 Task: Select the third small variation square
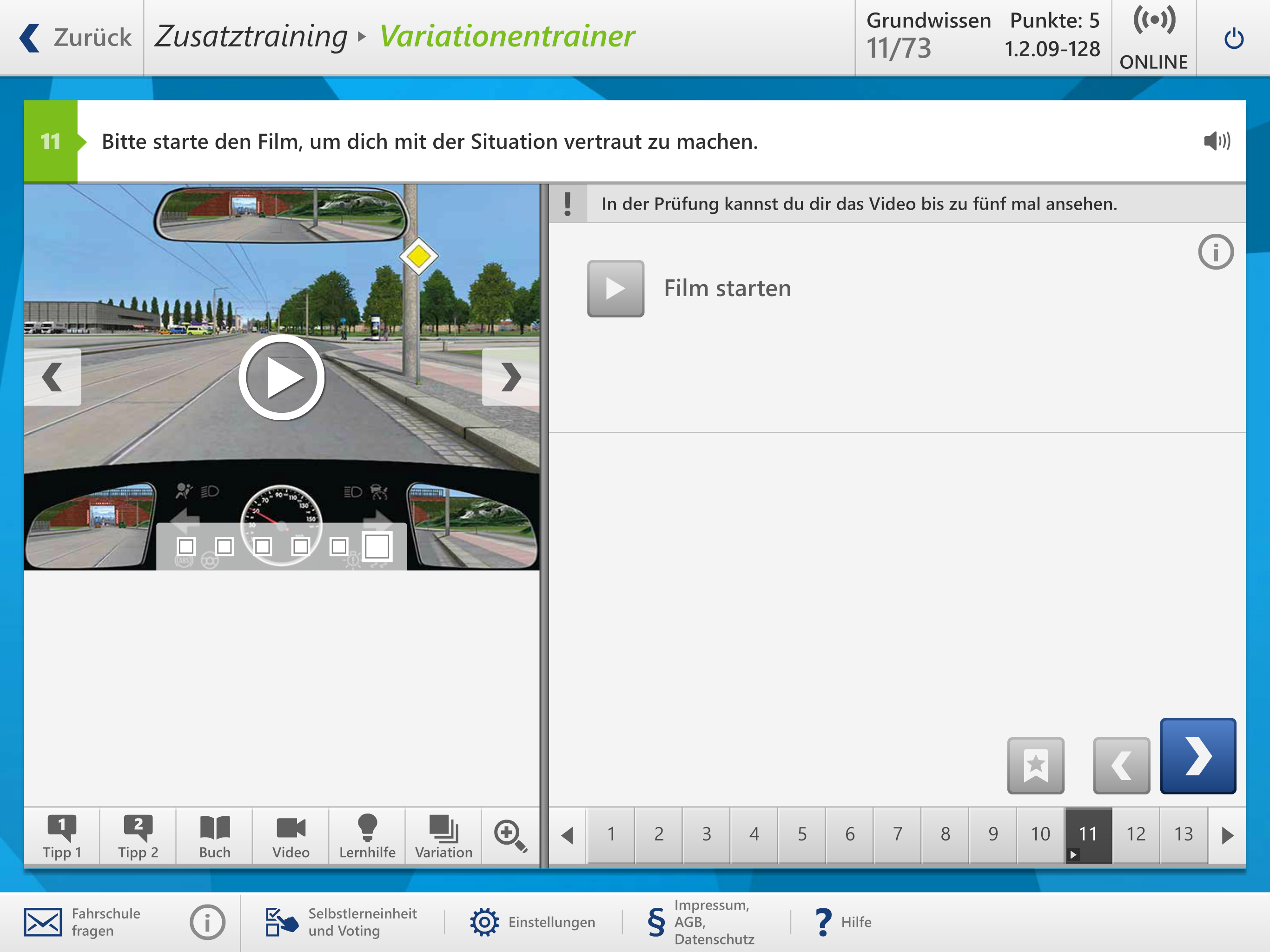coord(262,546)
